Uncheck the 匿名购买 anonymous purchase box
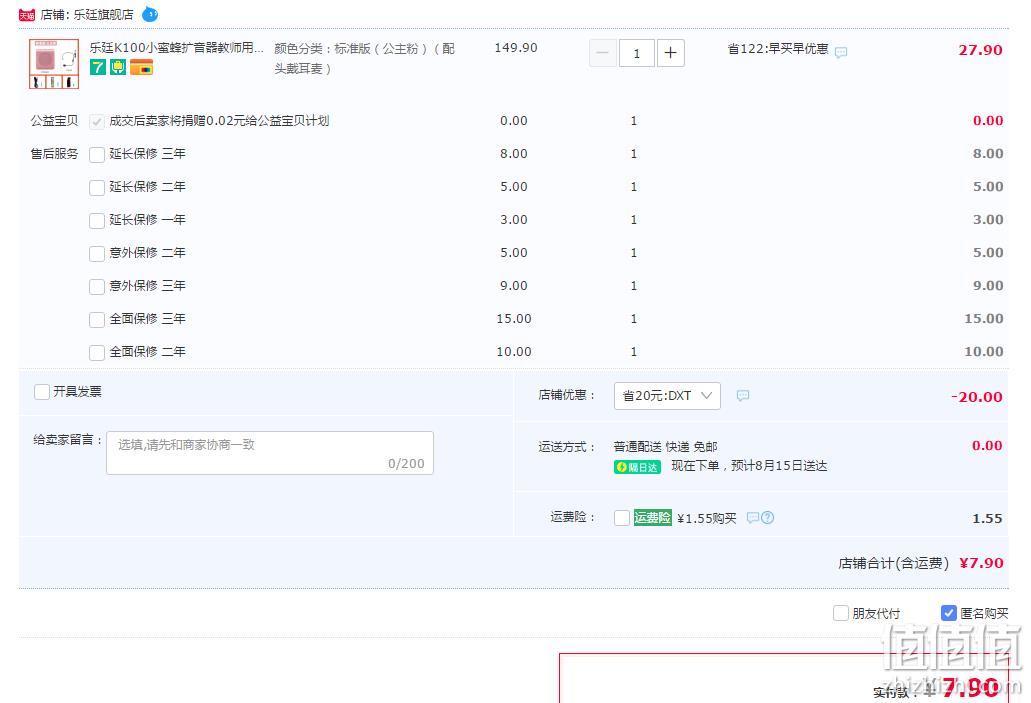Viewport: 1031px width, 703px height. 949,614
